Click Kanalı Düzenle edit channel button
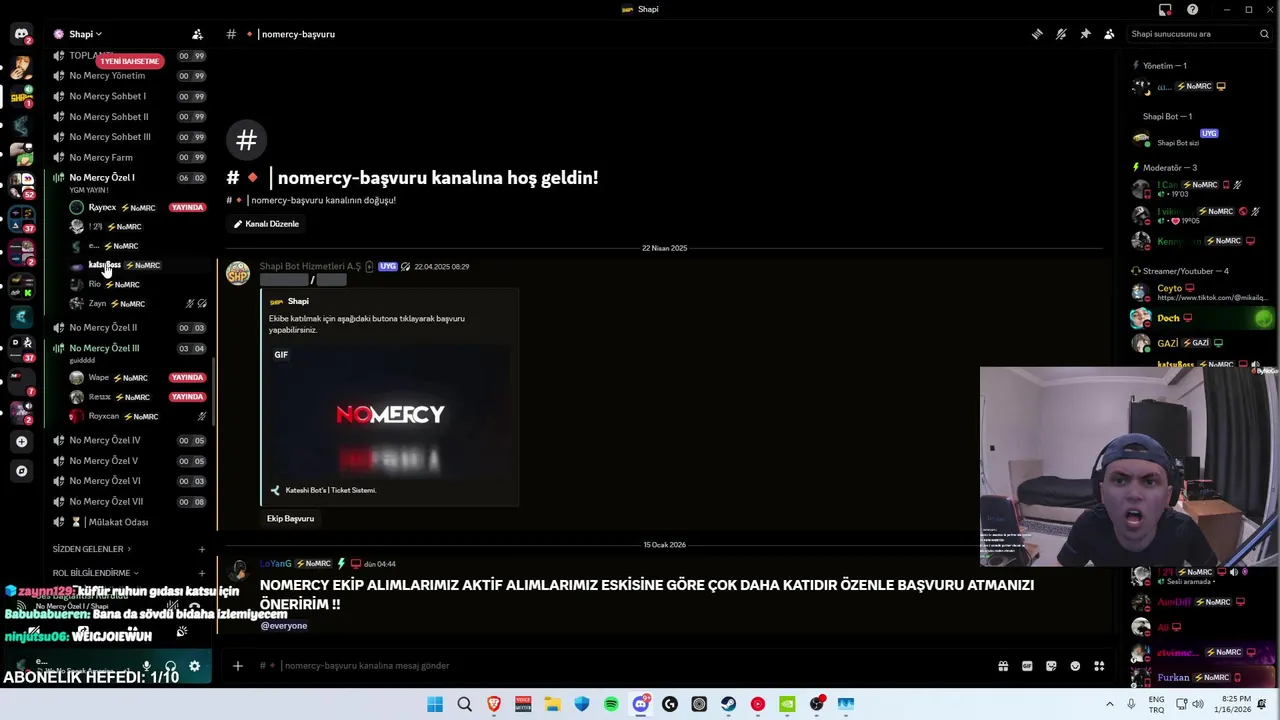The width and height of the screenshot is (1280, 720). tap(266, 224)
